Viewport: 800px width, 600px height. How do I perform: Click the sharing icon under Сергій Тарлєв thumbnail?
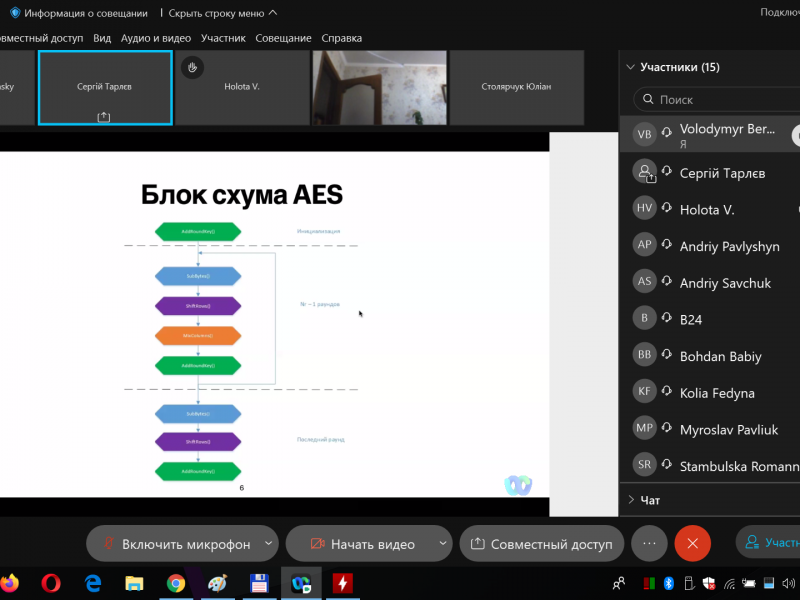[x=104, y=117]
